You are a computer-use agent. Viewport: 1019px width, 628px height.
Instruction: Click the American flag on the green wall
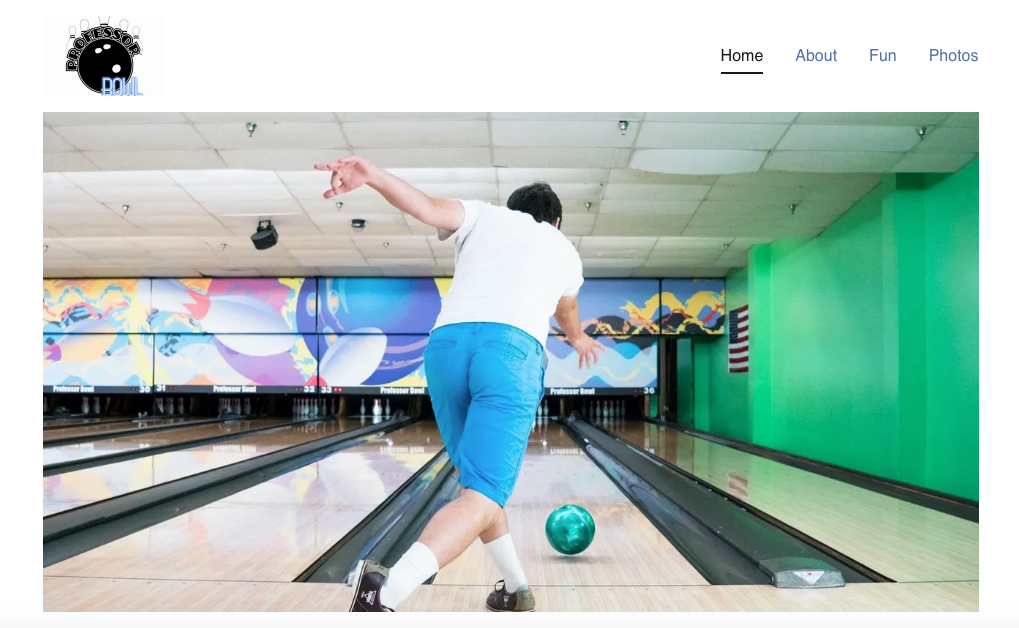[738, 339]
